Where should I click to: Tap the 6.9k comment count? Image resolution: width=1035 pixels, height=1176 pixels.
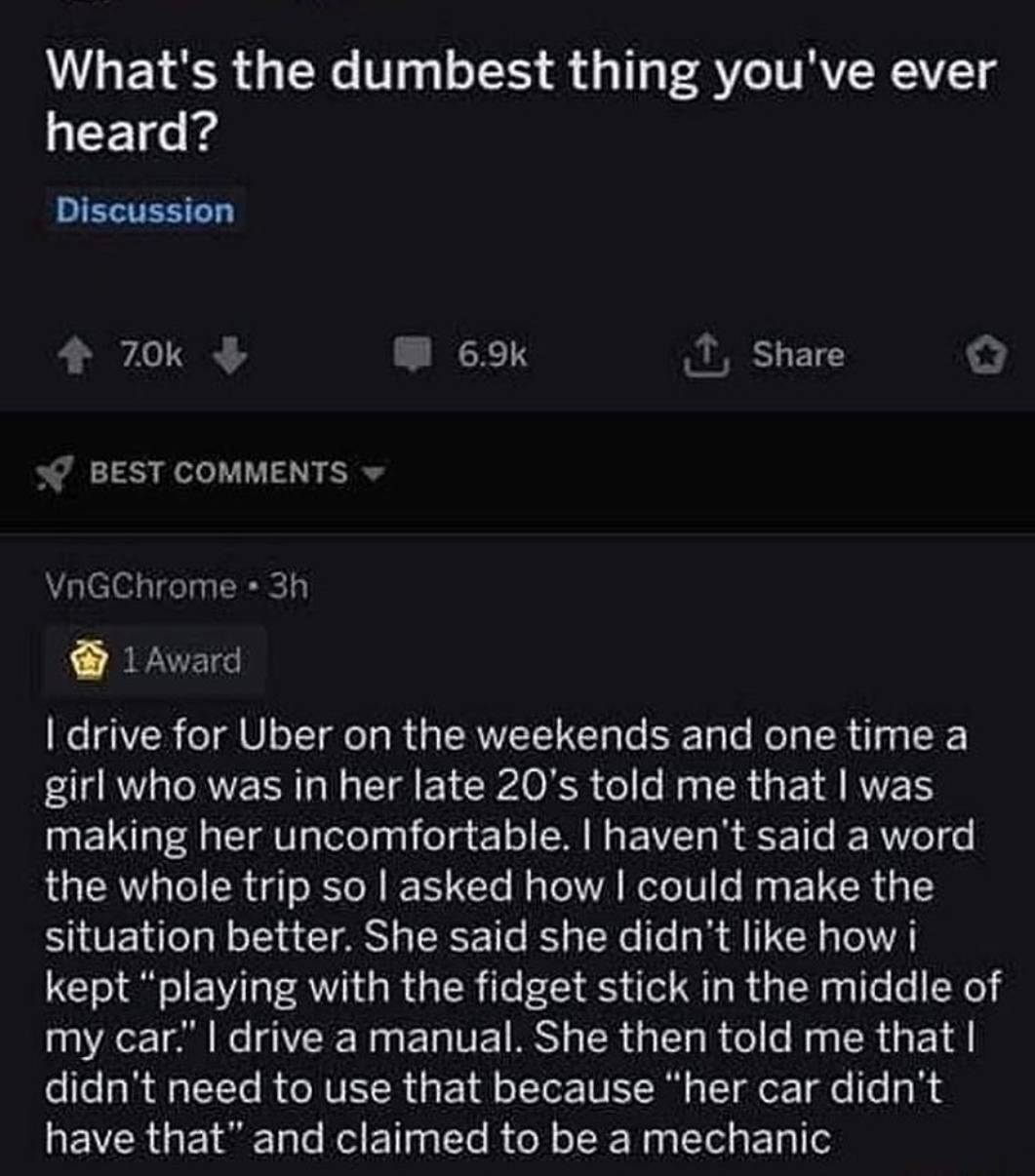click(492, 355)
